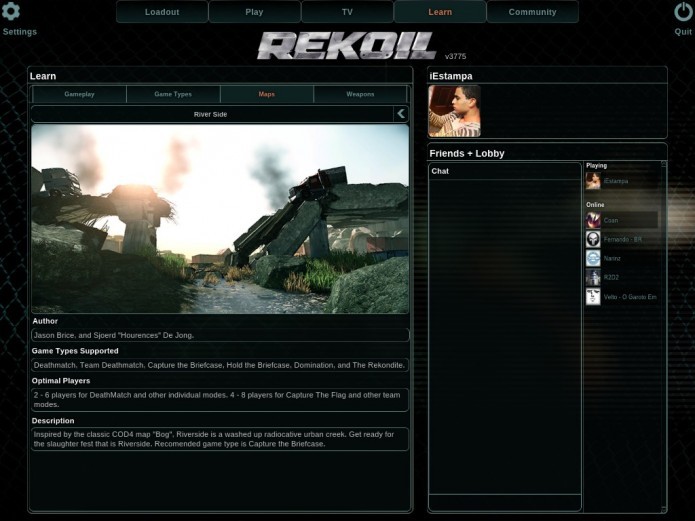
Task: Click the Description text box about Riverside
Action: click(x=220, y=439)
